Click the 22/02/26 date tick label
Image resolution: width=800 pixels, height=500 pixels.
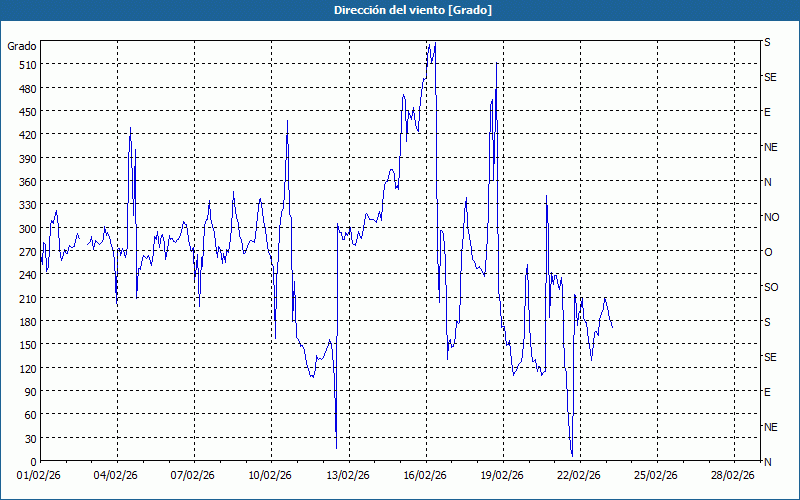[x=578, y=476]
